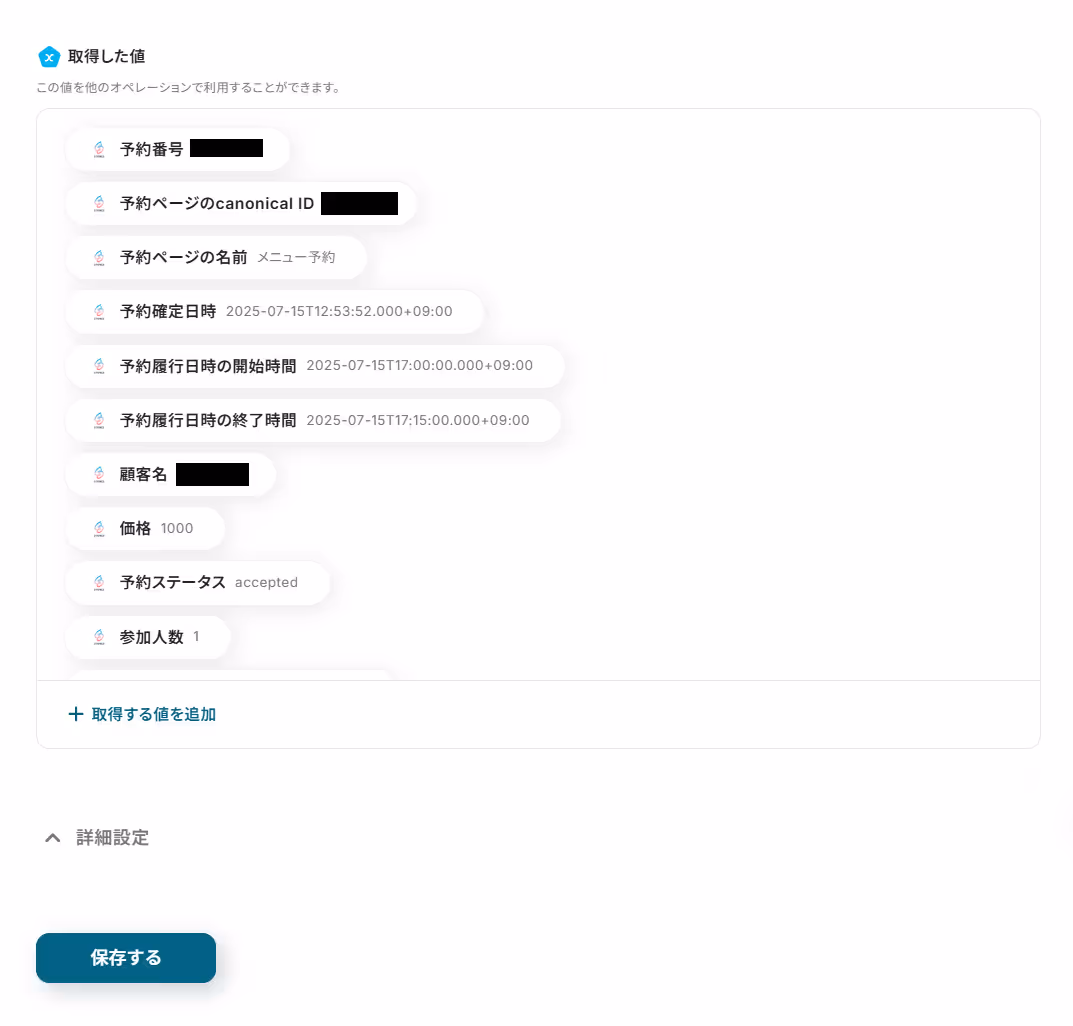
Task: Collapse the 詳細設定 section chevron
Action: 53,838
